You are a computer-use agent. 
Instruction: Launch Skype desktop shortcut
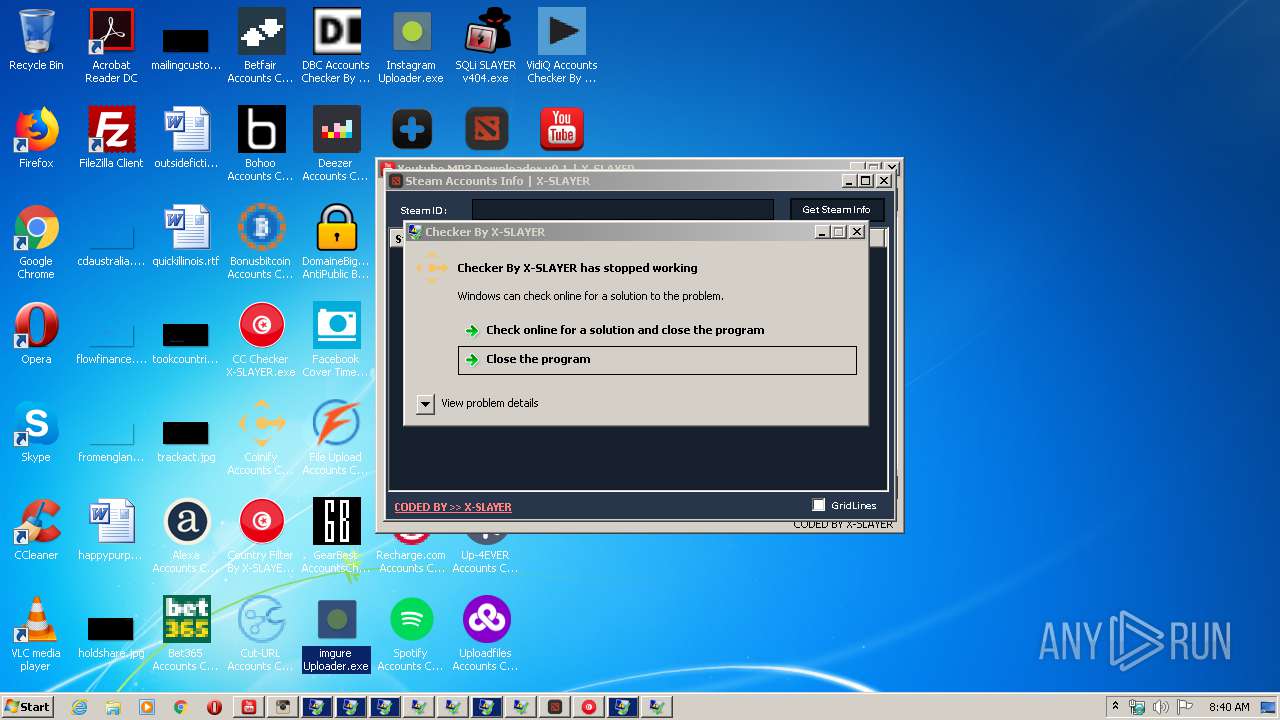36,432
